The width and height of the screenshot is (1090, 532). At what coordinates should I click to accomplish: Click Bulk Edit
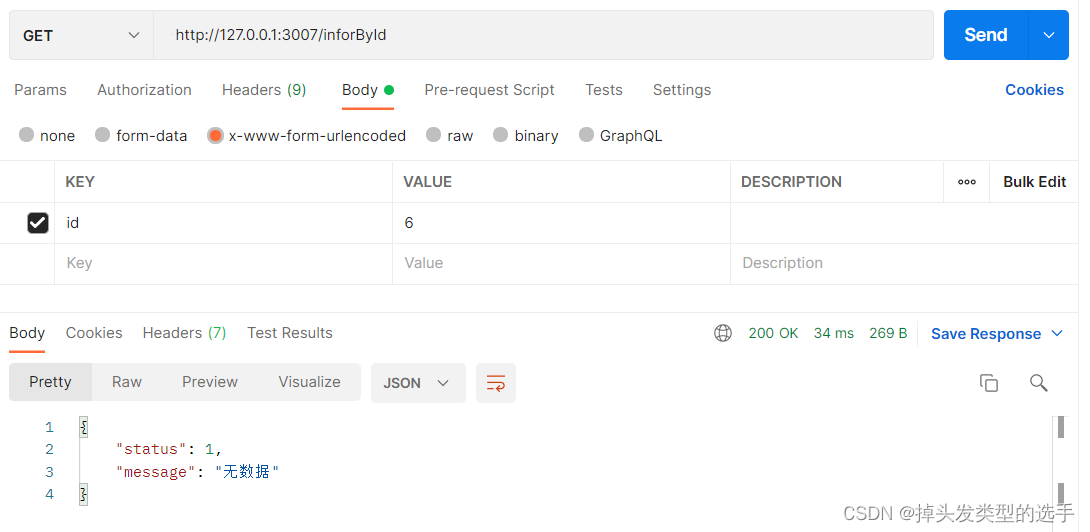coord(1034,182)
